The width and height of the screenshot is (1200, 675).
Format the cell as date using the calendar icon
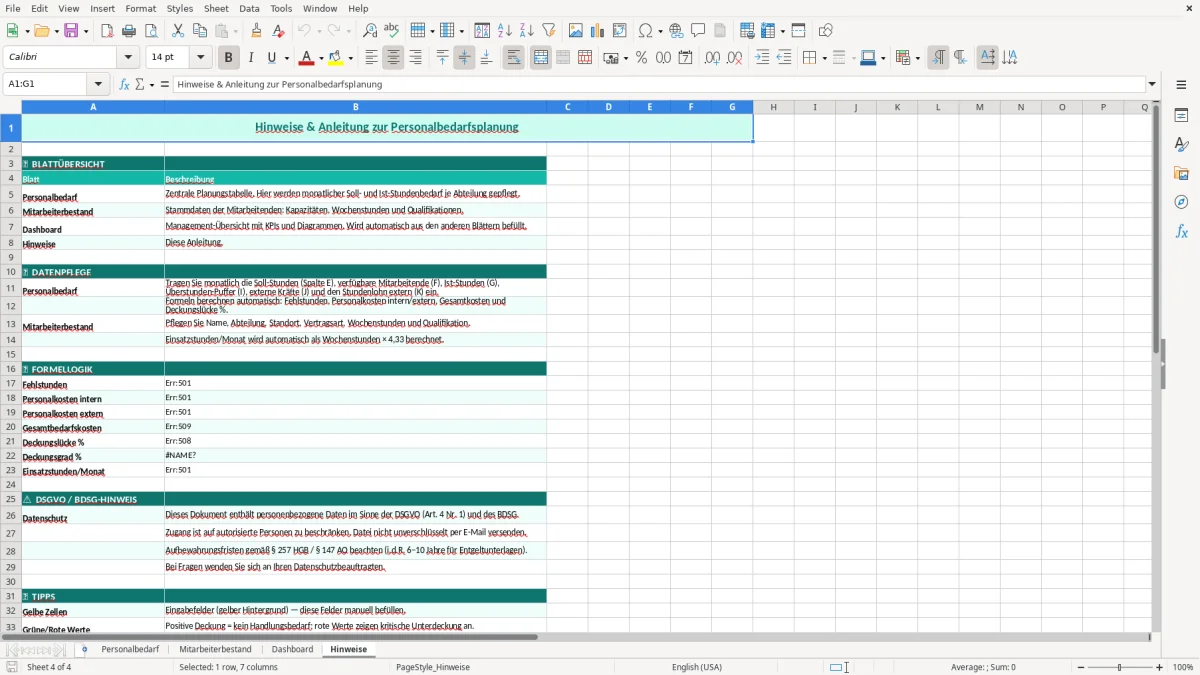click(x=685, y=58)
